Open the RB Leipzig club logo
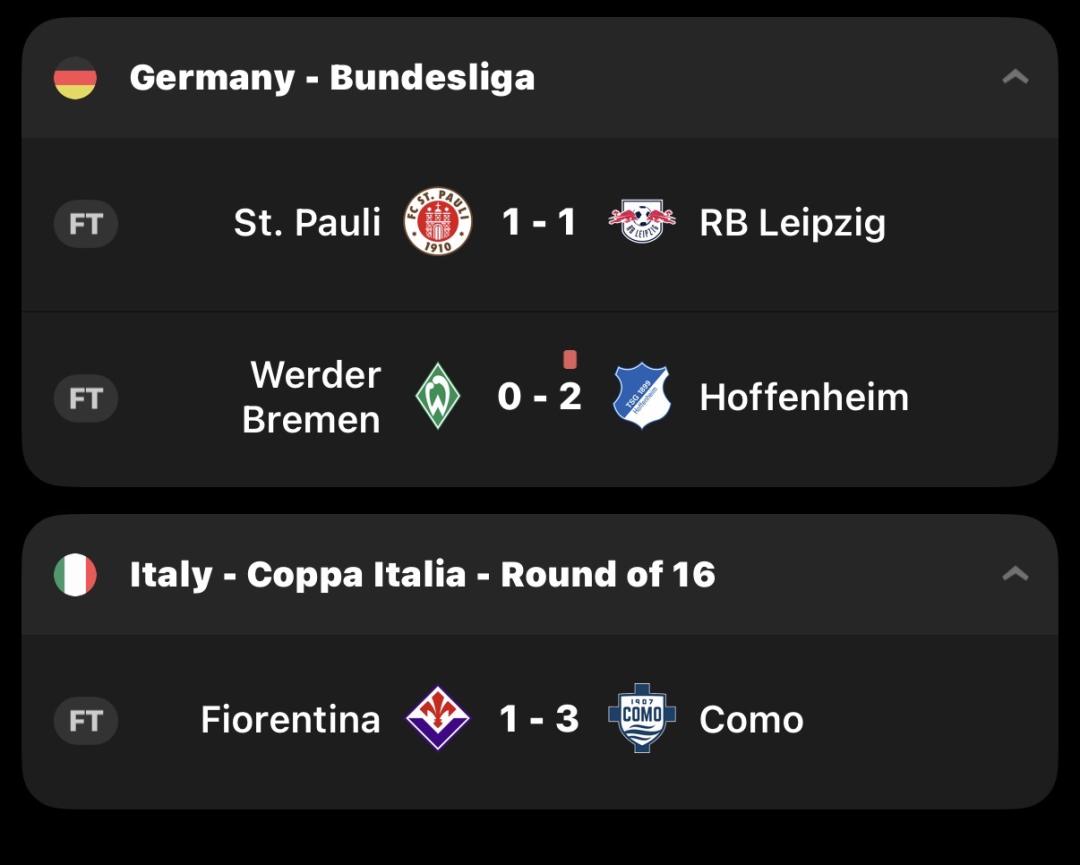The width and height of the screenshot is (1080, 865). click(x=642, y=222)
